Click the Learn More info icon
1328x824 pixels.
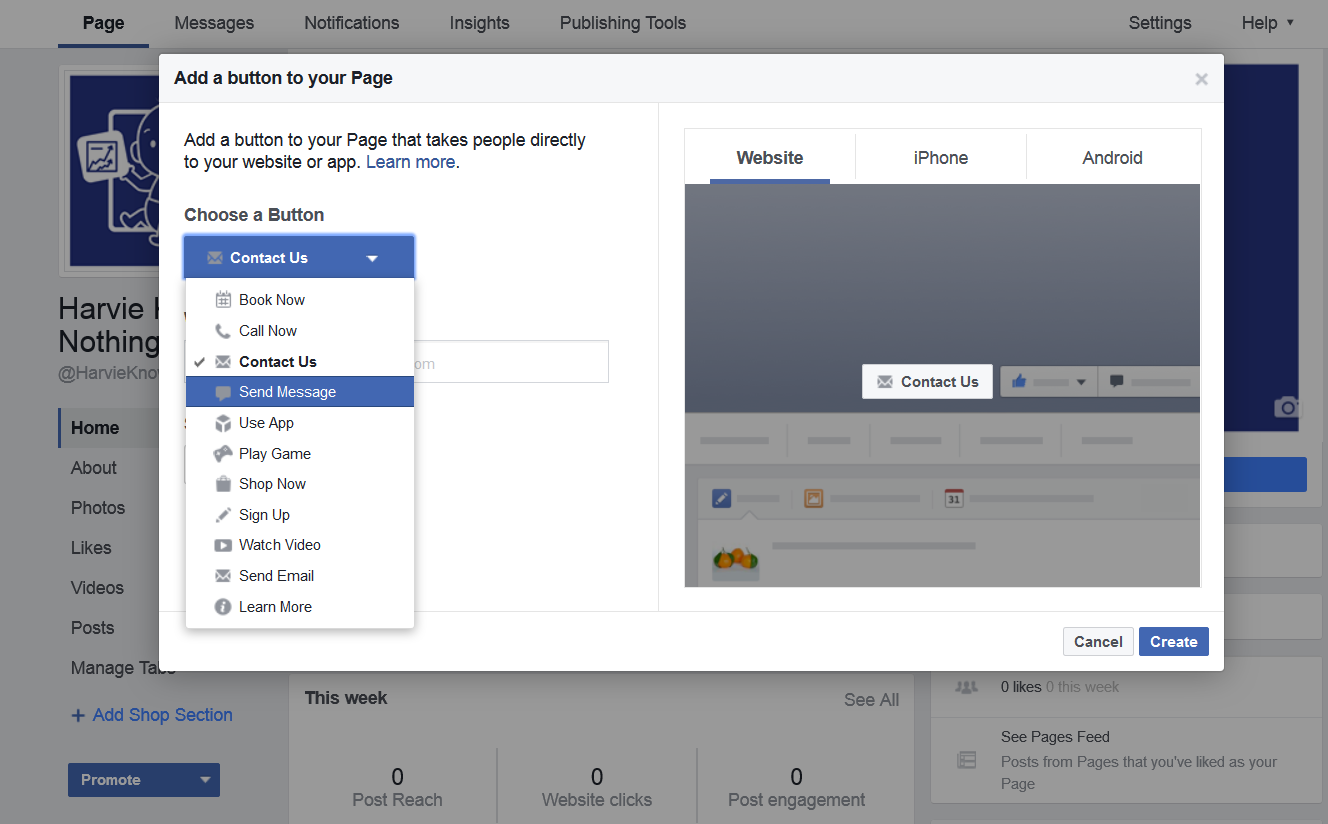223,607
